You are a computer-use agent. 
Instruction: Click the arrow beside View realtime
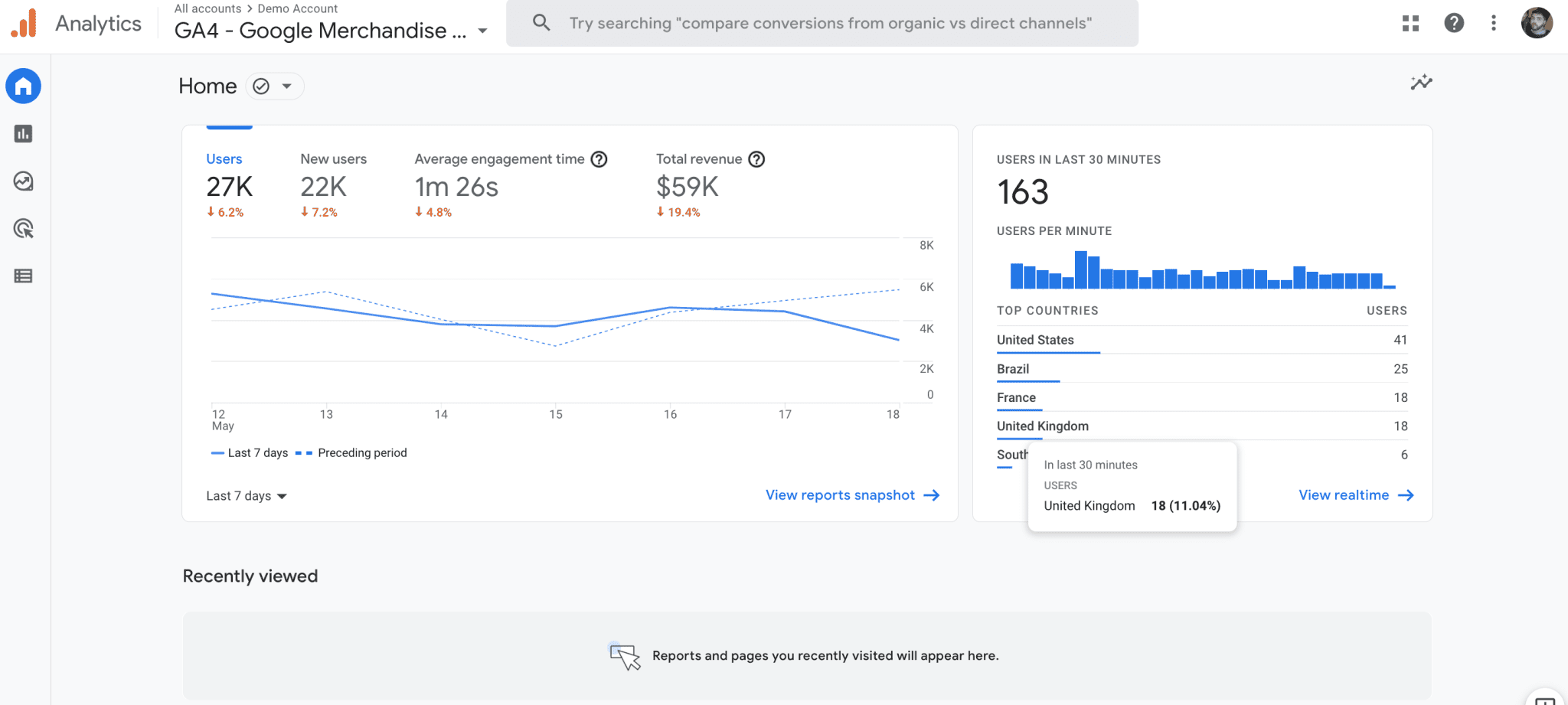[x=1406, y=495]
